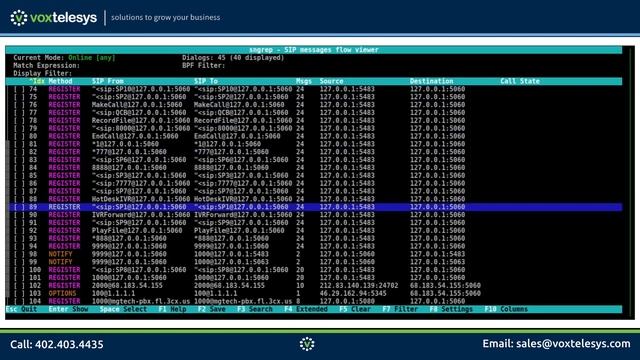Click the SIP To column header

[206, 81]
